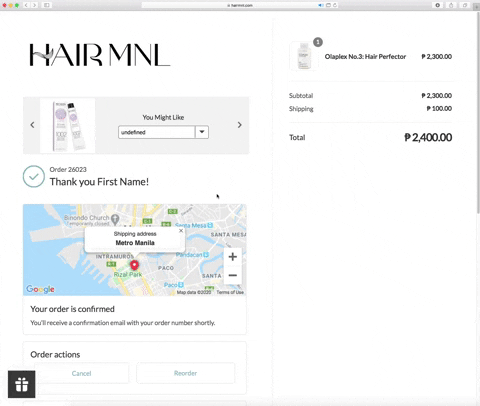The height and width of the screenshot is (406, 480).
Task: Click the 'Order actions' heading
Action: pyautogui.click(x=55, y=355)
